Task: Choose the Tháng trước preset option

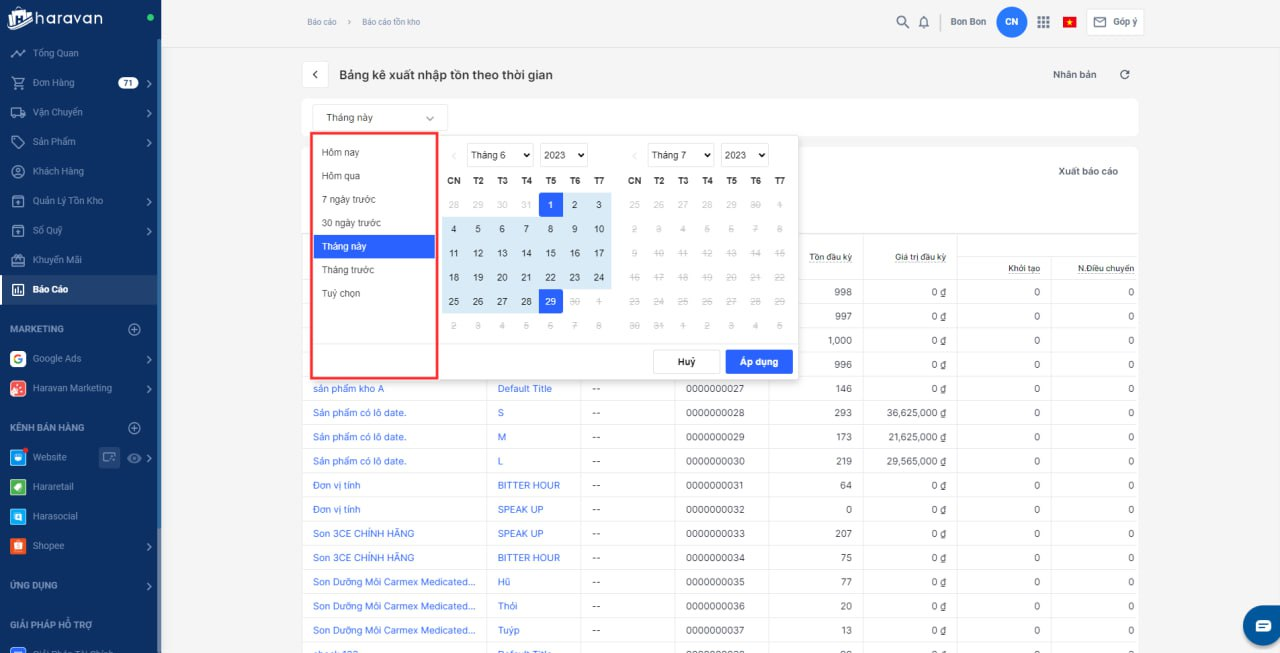Action: coord(348,270)
